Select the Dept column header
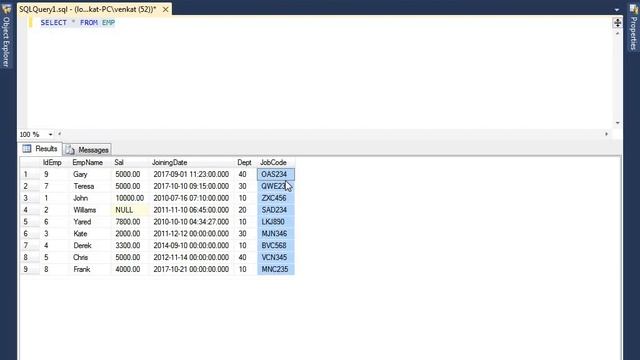640x360 pixels. coord(246,162)
